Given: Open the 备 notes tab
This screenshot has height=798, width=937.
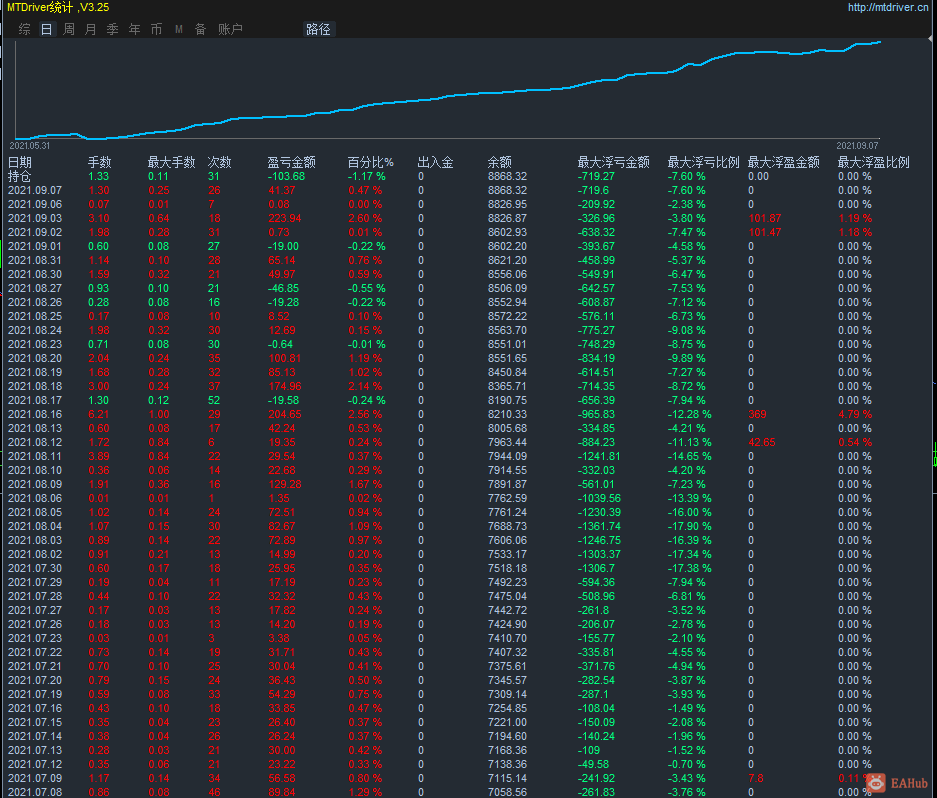Looking at the screenshot, I should pyautogui.click(x=200, y=29).
